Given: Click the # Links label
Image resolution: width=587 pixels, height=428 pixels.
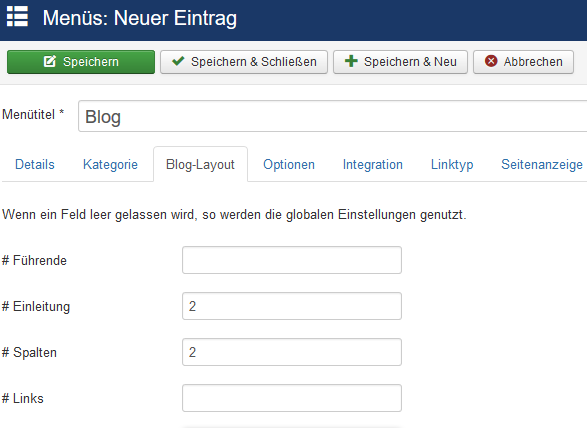Looking at the screenshot, I should click(22, 398).
